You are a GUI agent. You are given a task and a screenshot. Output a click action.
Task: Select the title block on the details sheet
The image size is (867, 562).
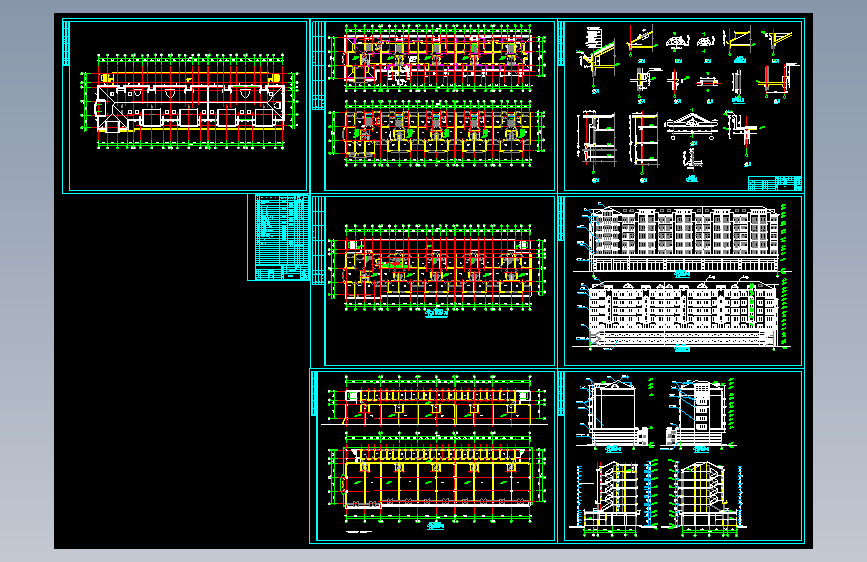[x=774, y=183]
